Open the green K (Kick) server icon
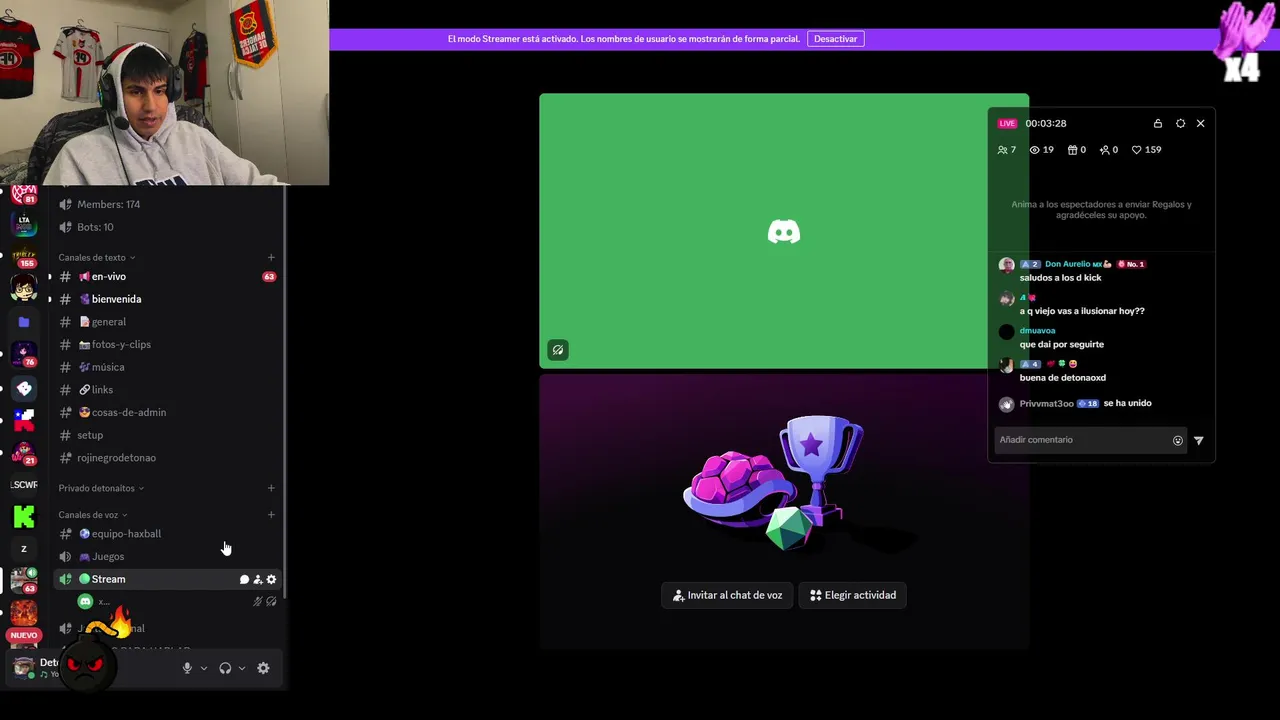The image size is (1280, 720). [24, 517]
